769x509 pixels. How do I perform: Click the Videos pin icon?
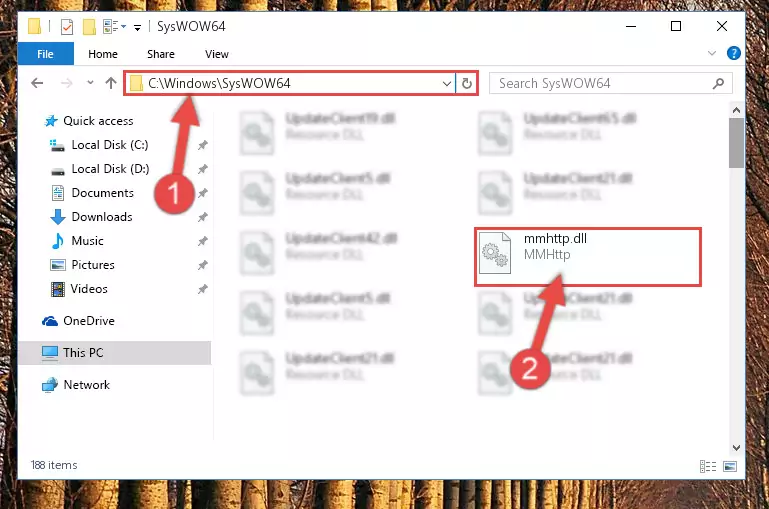click(203, 289)
